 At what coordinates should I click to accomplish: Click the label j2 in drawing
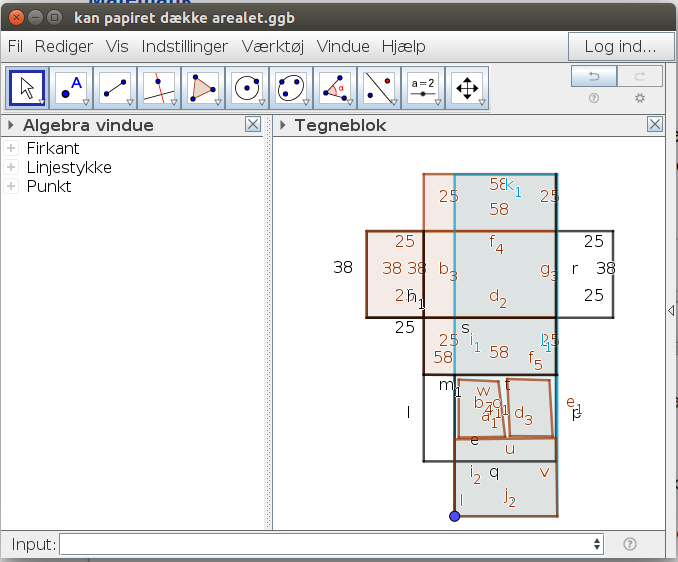pos(510,497)
